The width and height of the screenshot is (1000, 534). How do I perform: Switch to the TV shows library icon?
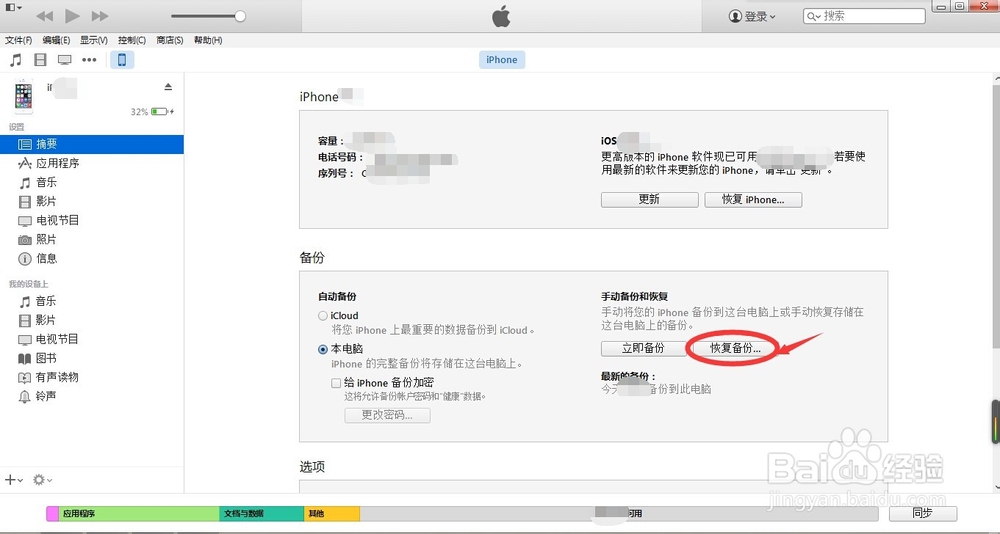click(64, 60)
